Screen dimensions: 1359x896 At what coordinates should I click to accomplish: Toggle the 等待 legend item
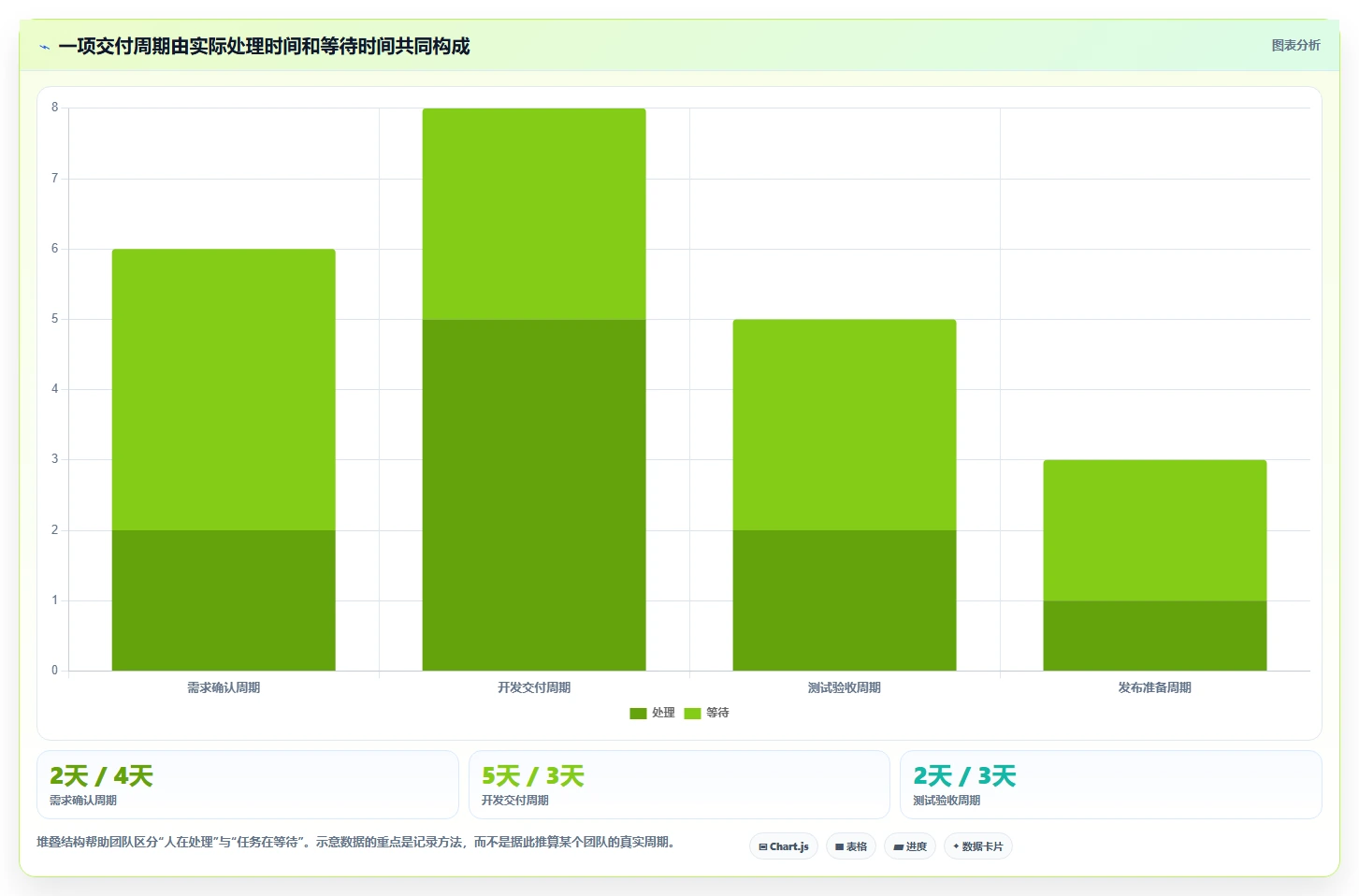(x=707, y=713)
